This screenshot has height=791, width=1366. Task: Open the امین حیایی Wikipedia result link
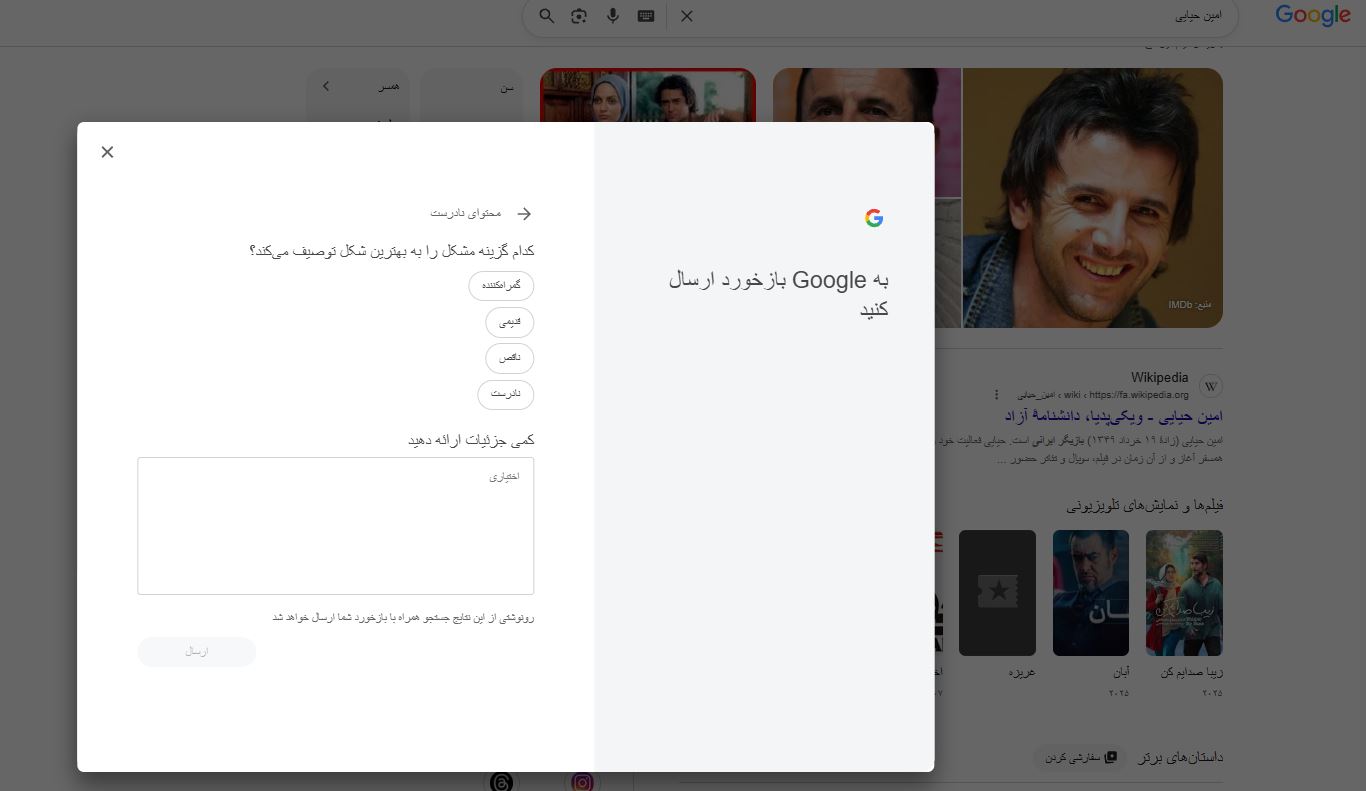coord(1114,416)
